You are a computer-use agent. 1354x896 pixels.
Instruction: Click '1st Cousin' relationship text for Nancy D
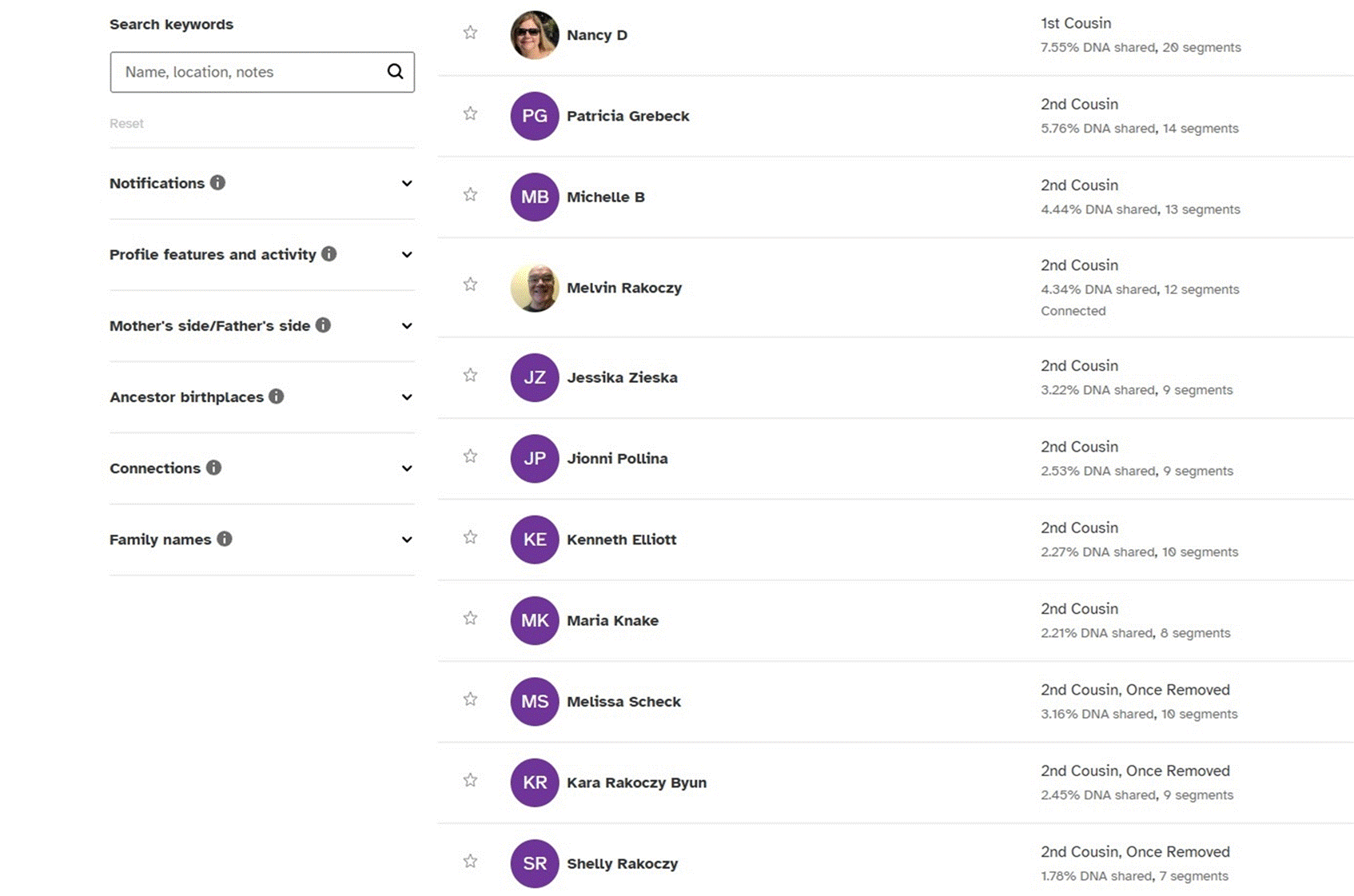pos(1076,23)
